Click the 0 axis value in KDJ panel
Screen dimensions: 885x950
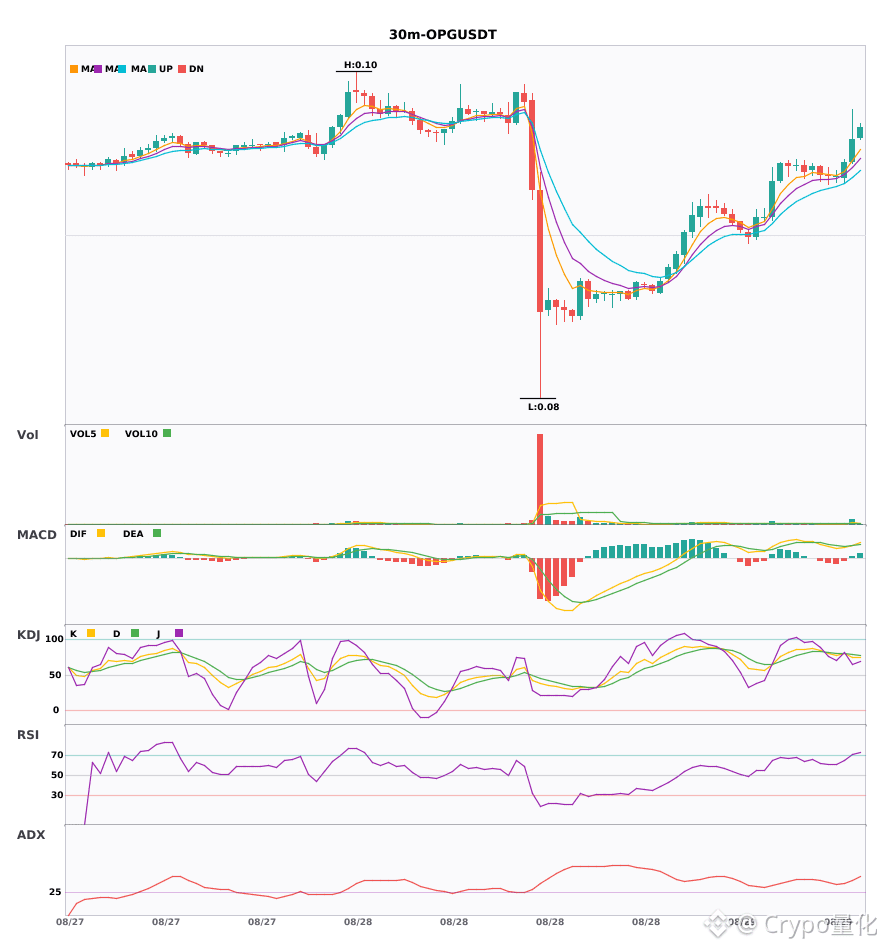[x=56, y=710]
